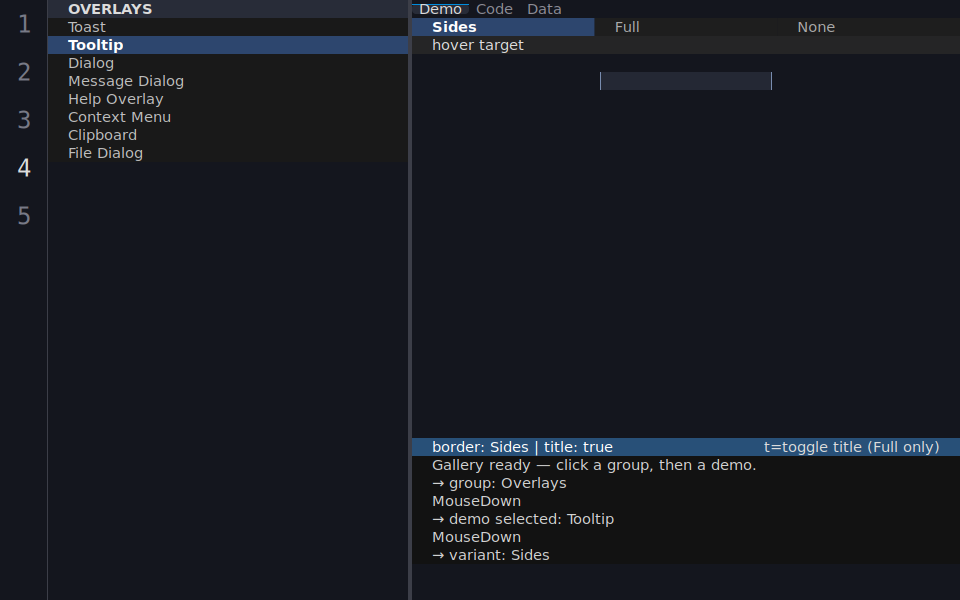Select the File Dialog demo
960x600 pixels.
[228, 153]
